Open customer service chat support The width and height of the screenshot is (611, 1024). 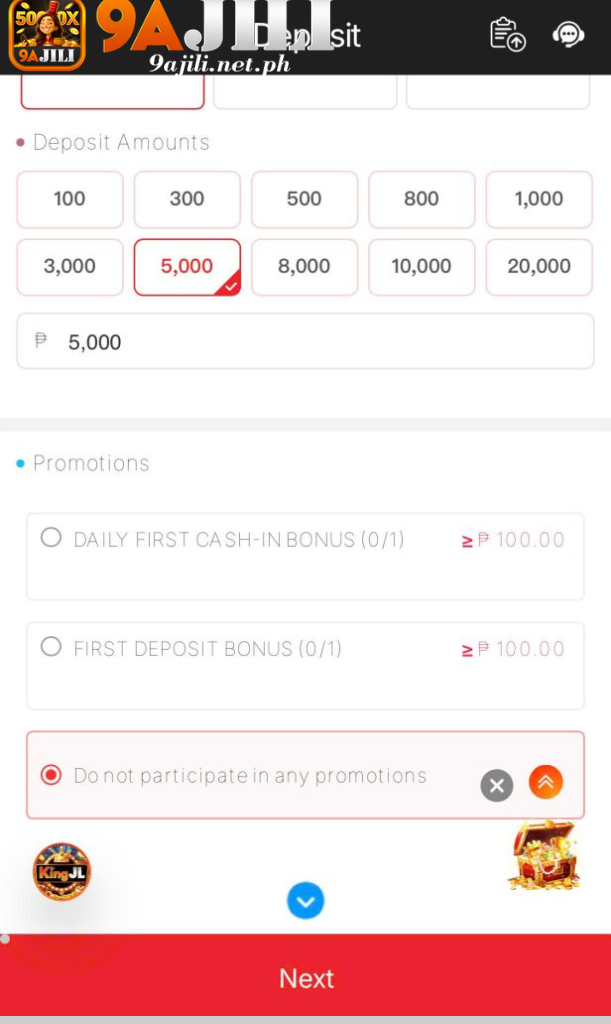(x=568, y=34)
